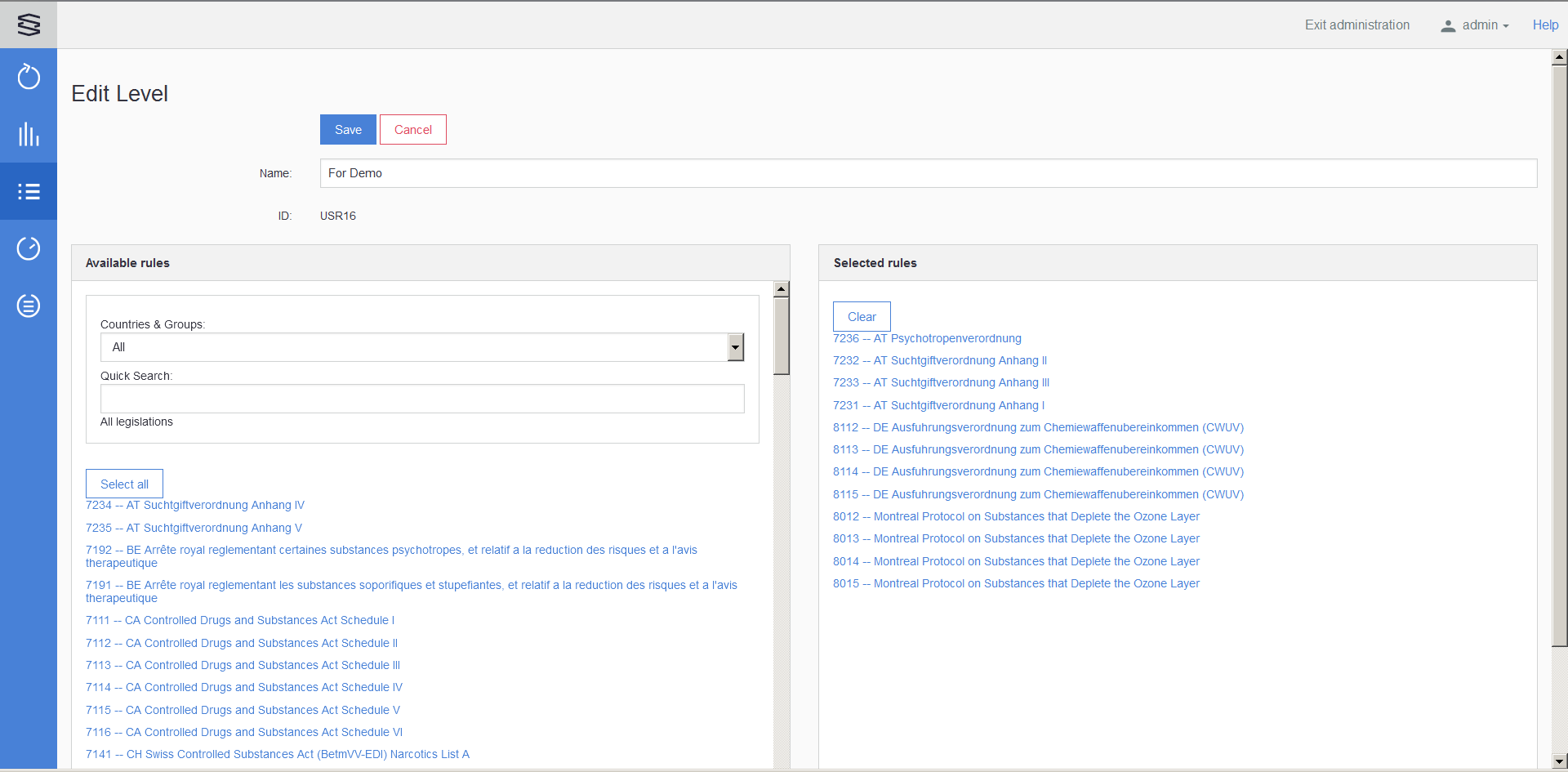Remove selected rule 7236 AT Psychotropenverordnung

tap(927, 338)
